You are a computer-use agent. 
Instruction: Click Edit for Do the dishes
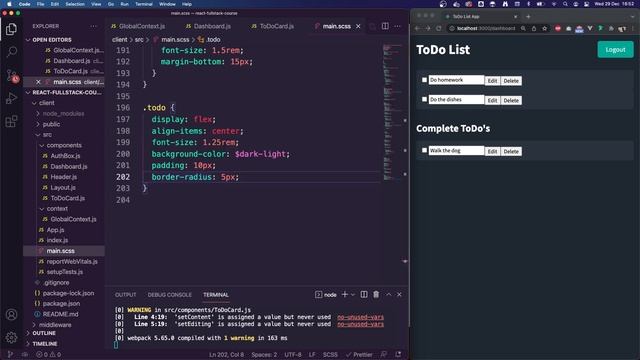(x=492, y=100)
